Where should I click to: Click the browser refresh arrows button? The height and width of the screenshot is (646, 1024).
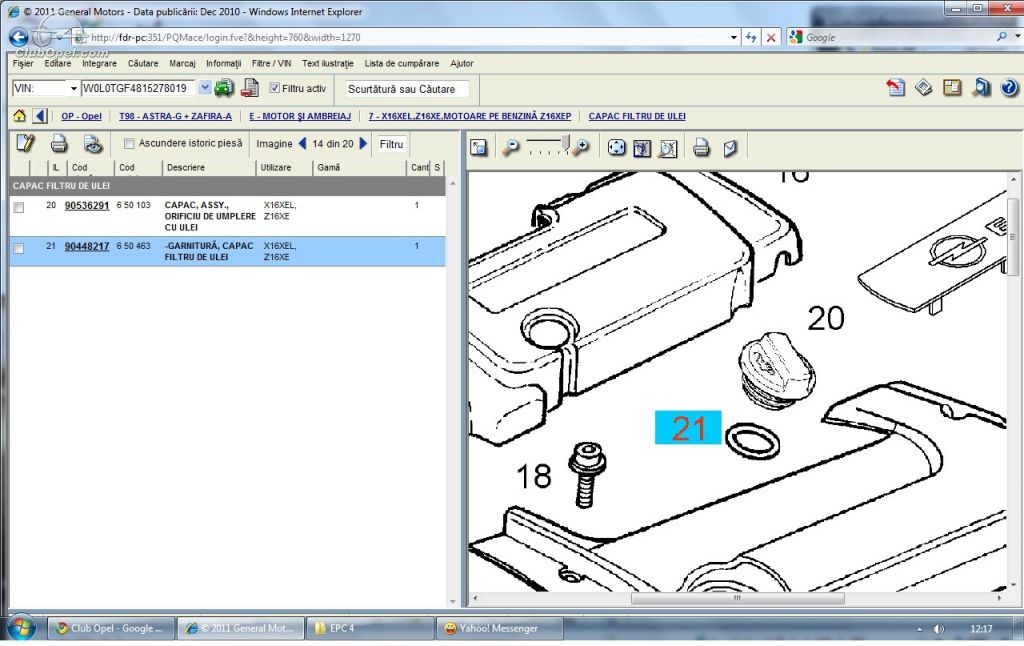(x=751, y=37)
